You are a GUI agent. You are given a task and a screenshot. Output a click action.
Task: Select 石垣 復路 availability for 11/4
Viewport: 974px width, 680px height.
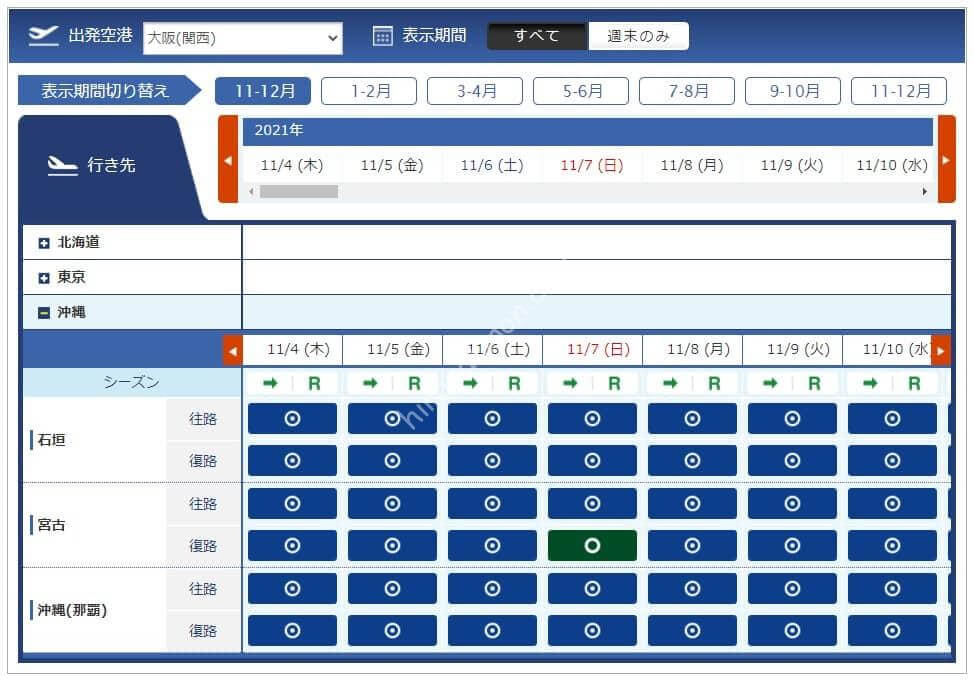292,461
